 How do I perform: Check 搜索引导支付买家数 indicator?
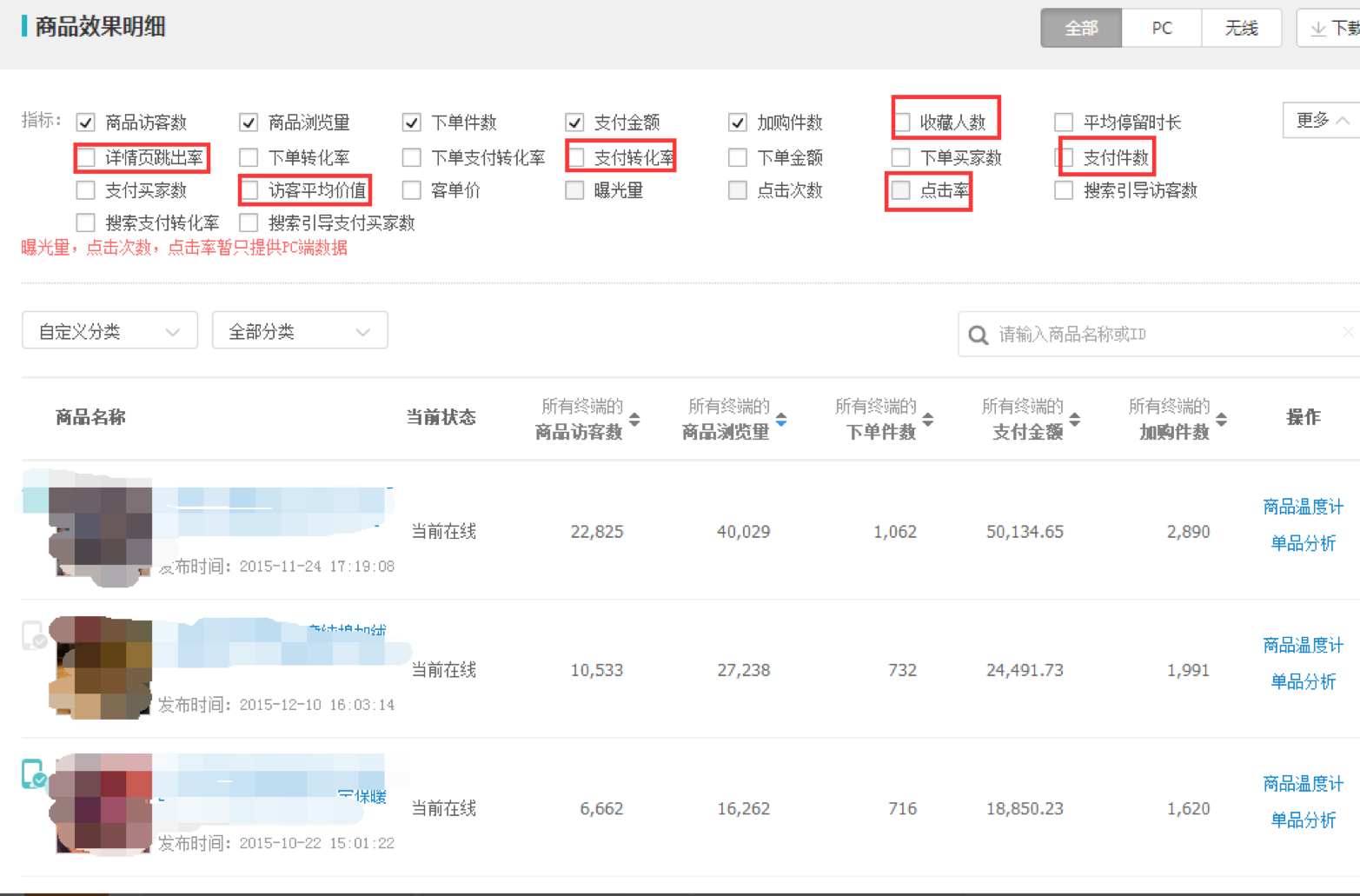coord(249,223)
